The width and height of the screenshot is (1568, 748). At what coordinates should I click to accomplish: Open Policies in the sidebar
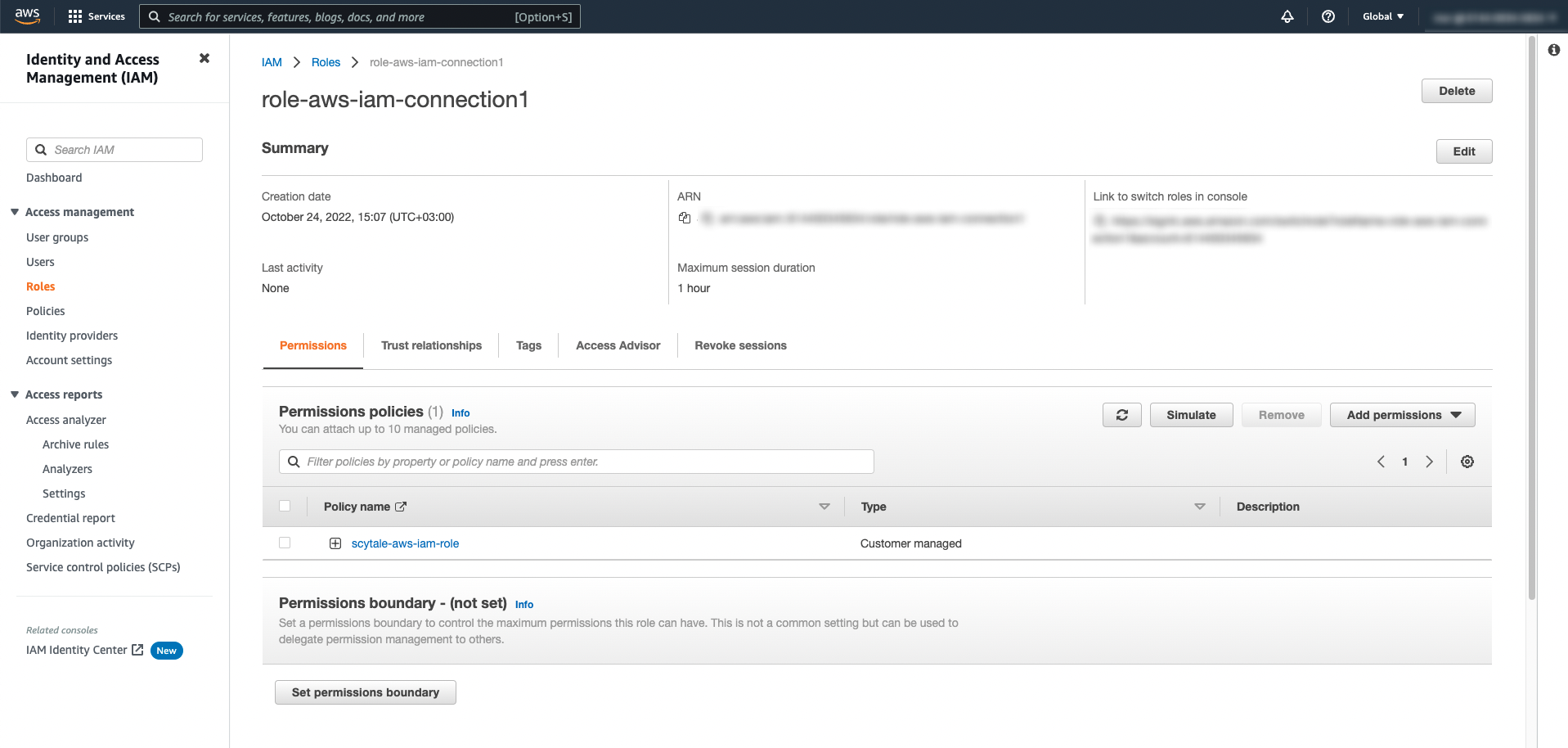pyautogui.click(x=46, y=311)
